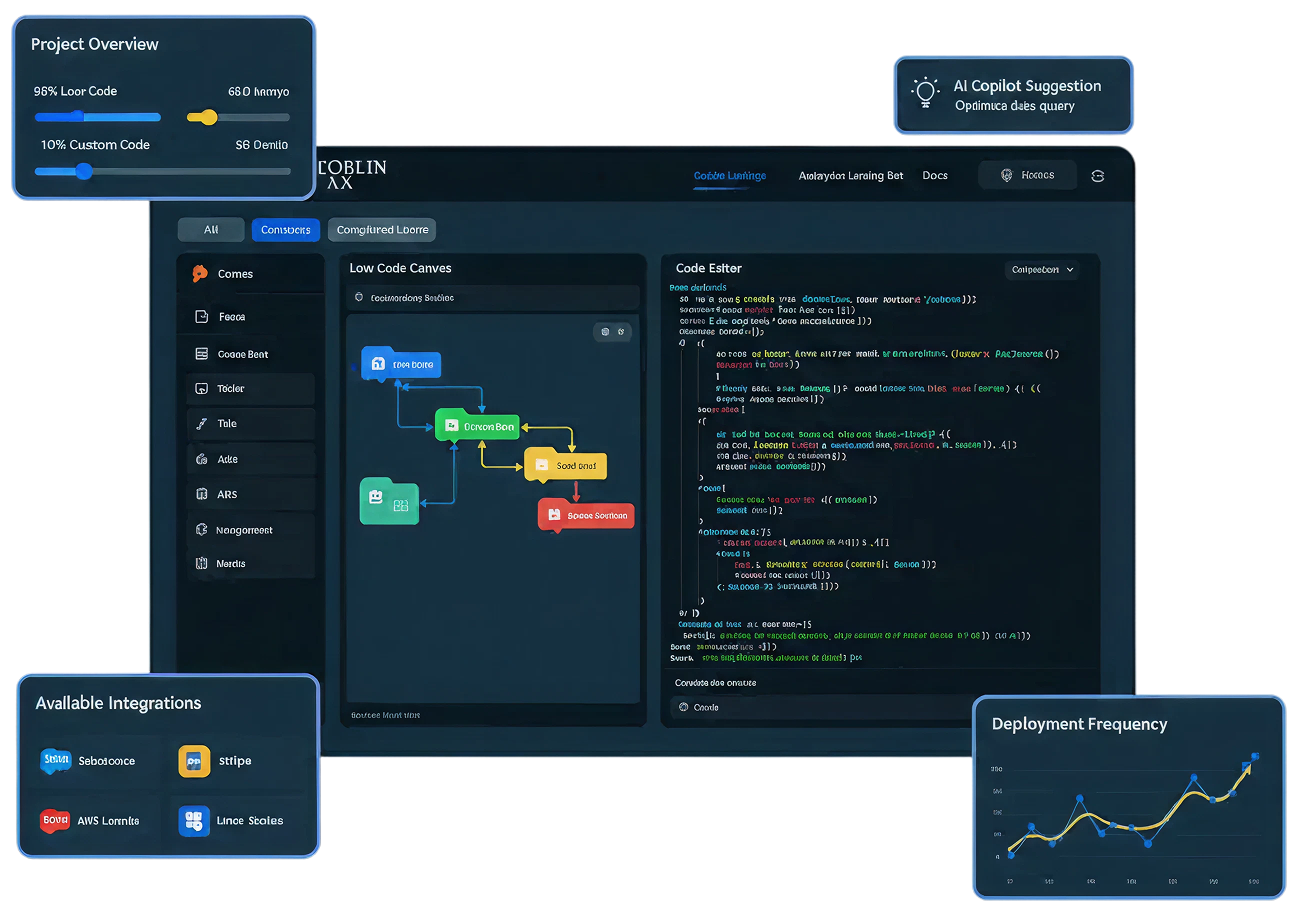Click the Hocacs button in header
Screen dimensions: 1294x916
click(x=1028, y=176)
